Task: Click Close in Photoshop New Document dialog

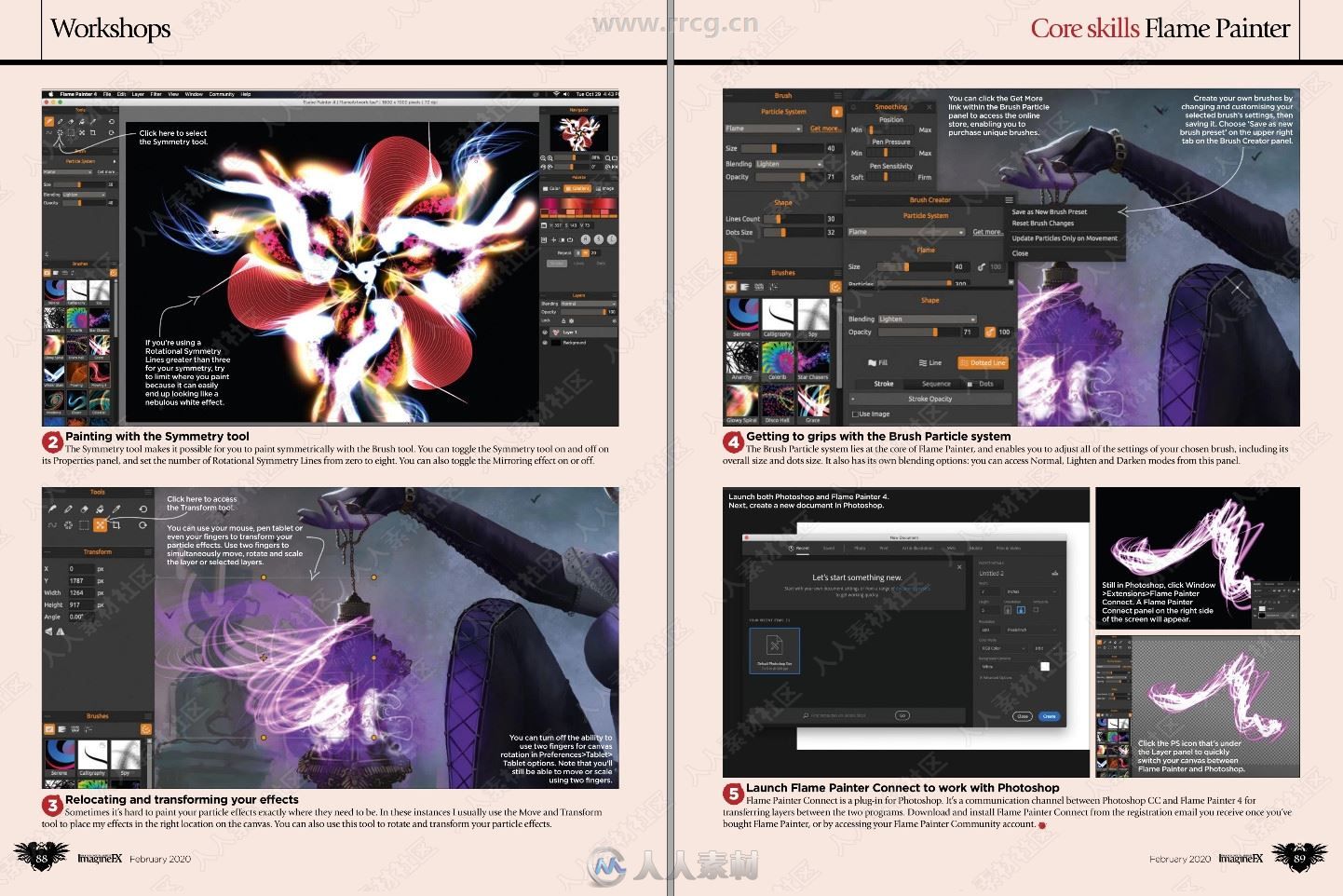Action: pos(1023,716)
